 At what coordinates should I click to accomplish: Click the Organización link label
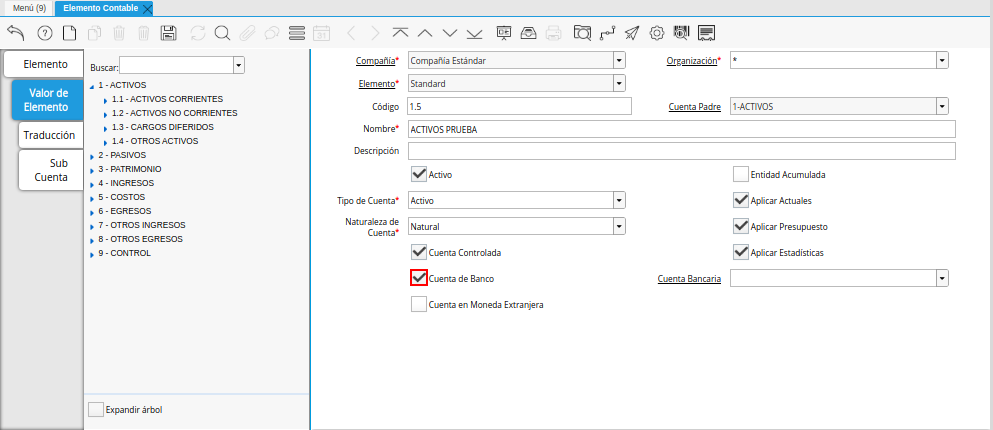tap(691, 61)
